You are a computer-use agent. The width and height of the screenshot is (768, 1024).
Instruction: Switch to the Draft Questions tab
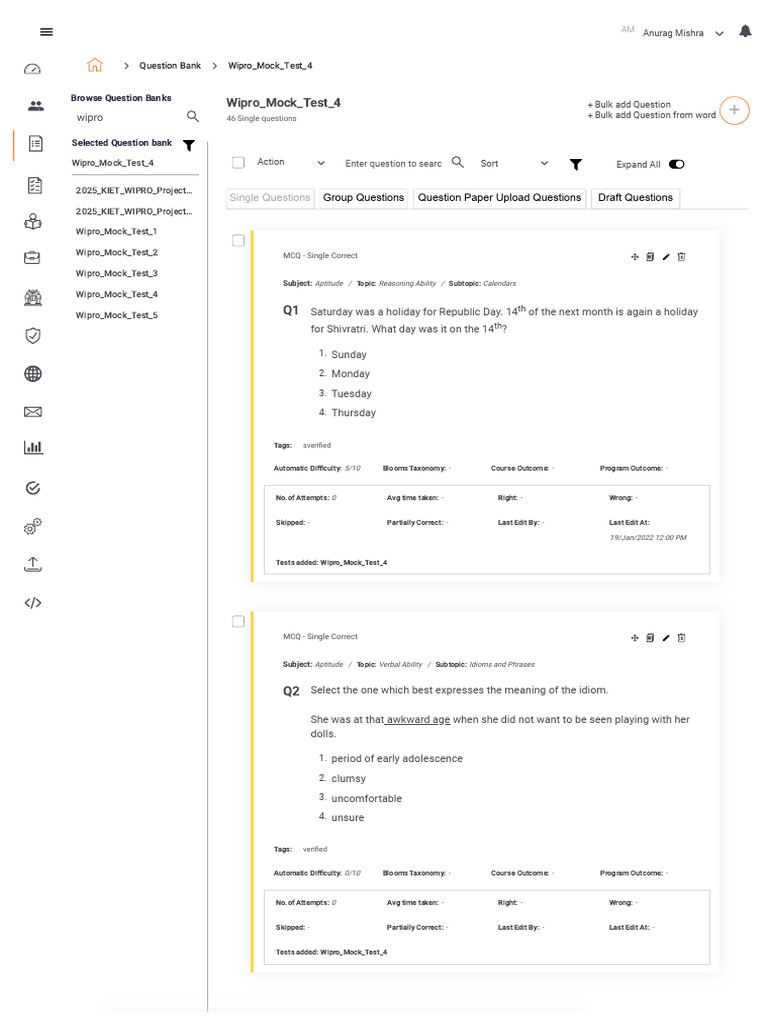(635, 198)
